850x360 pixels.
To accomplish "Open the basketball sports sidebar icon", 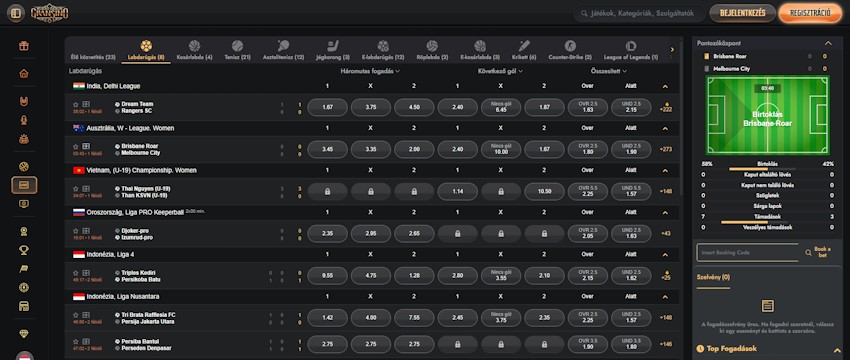I will coord(24,166).
